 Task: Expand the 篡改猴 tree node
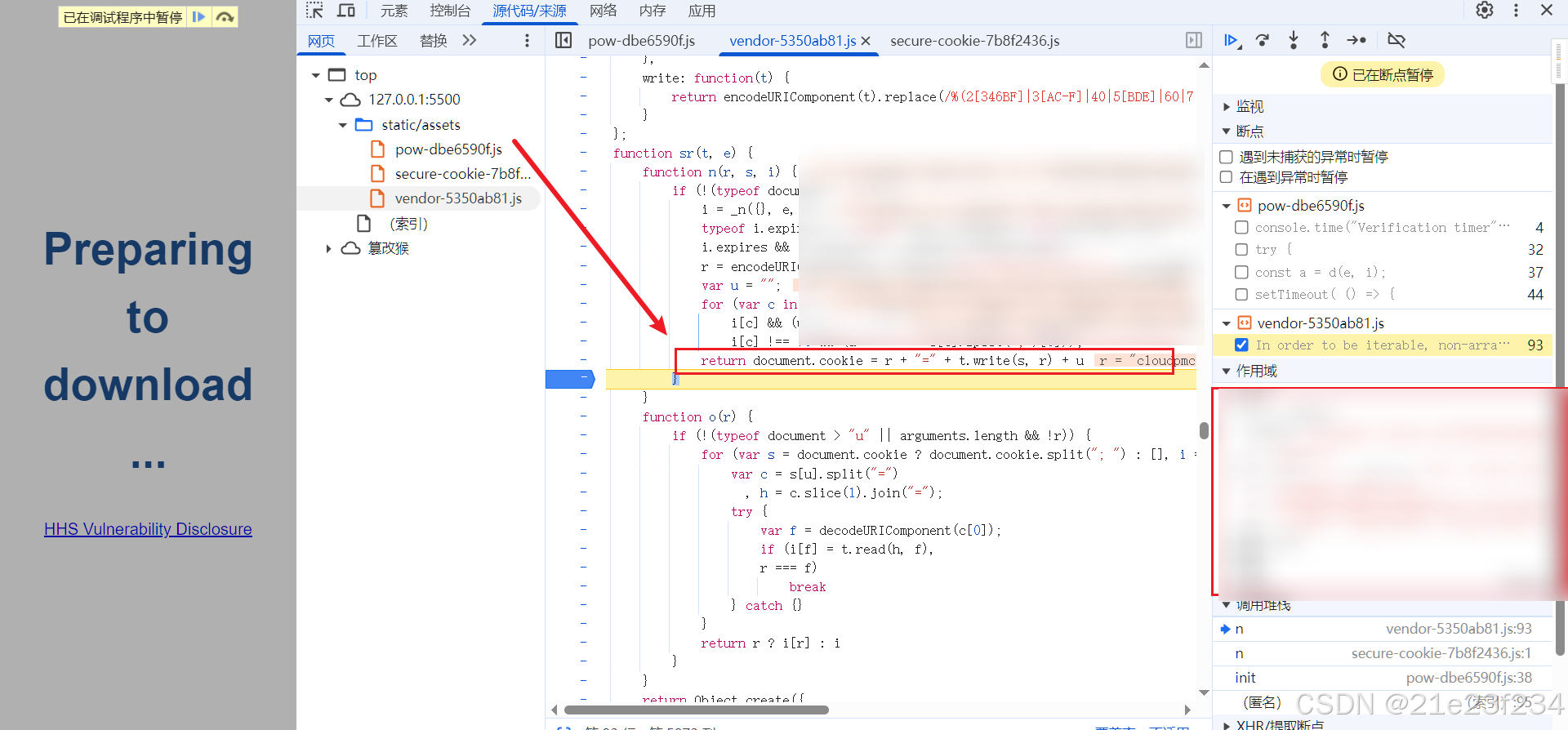pyautogui.click(x=328, y=248)
